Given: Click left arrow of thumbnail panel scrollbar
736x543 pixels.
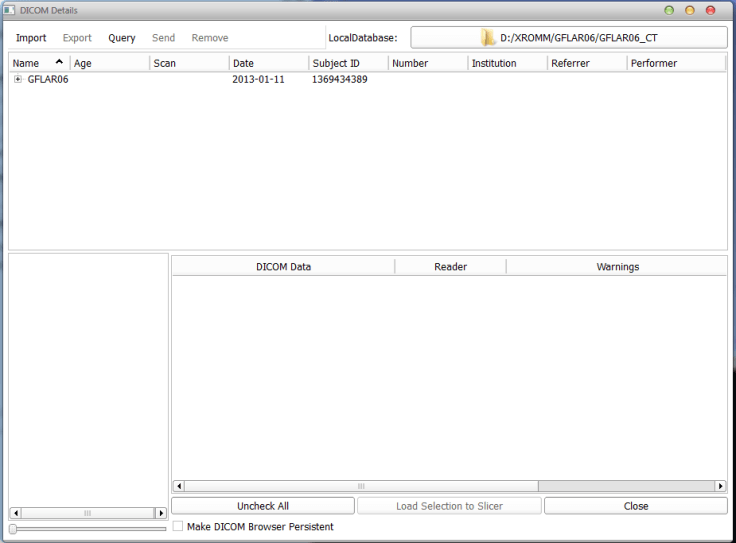Looking at the screenshot, I should pyautogui.click(x=15, y=513).
